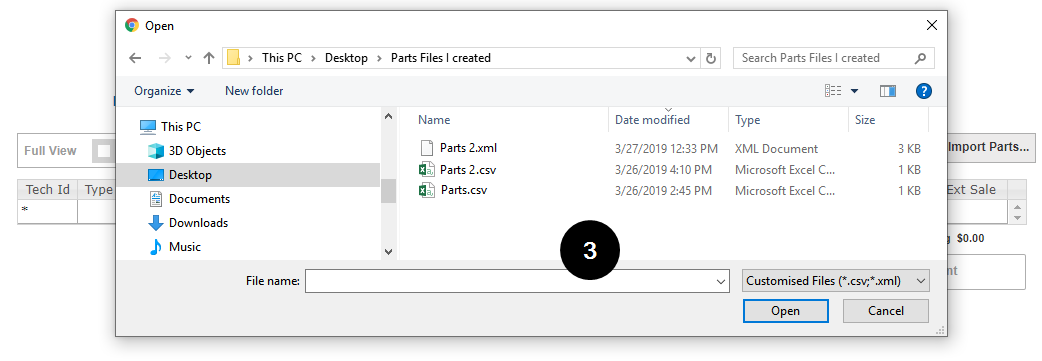
Task: Sort by Name column header
Action: (x=434, y=120)
